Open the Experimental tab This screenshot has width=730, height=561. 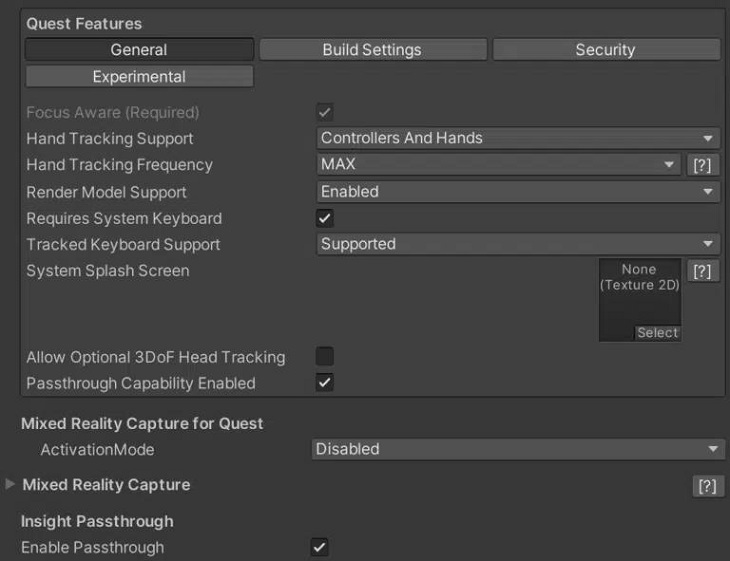(139, 77)
